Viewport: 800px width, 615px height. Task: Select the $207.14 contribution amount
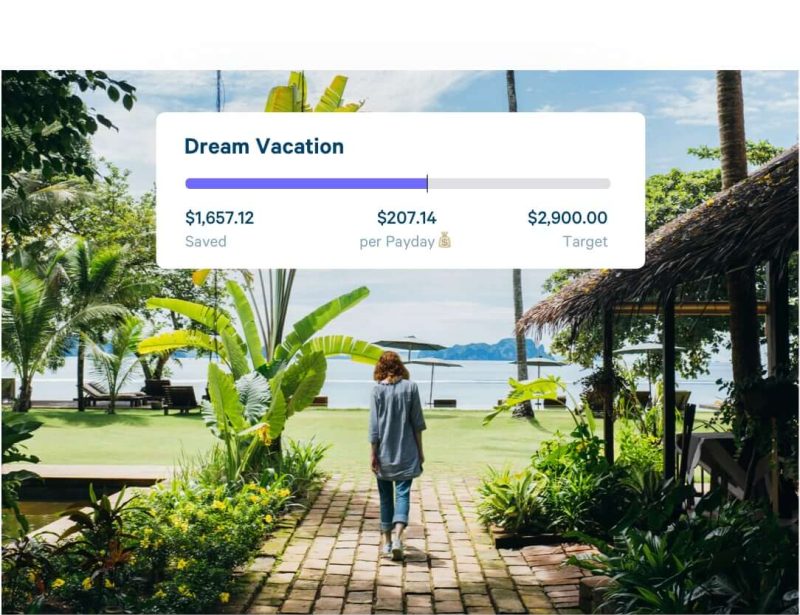point(406,217)
